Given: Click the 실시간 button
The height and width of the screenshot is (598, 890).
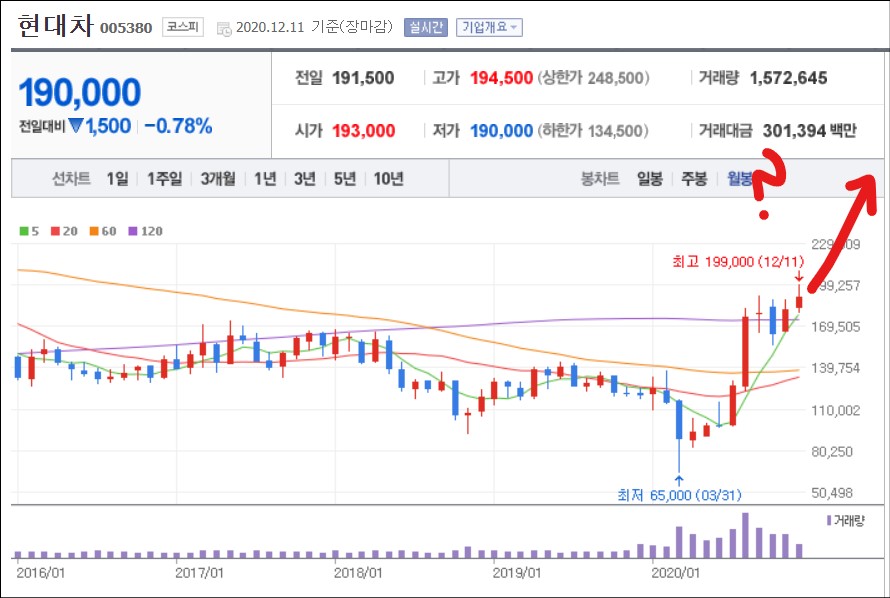Looking at the screenshot, I should (426, 27).
